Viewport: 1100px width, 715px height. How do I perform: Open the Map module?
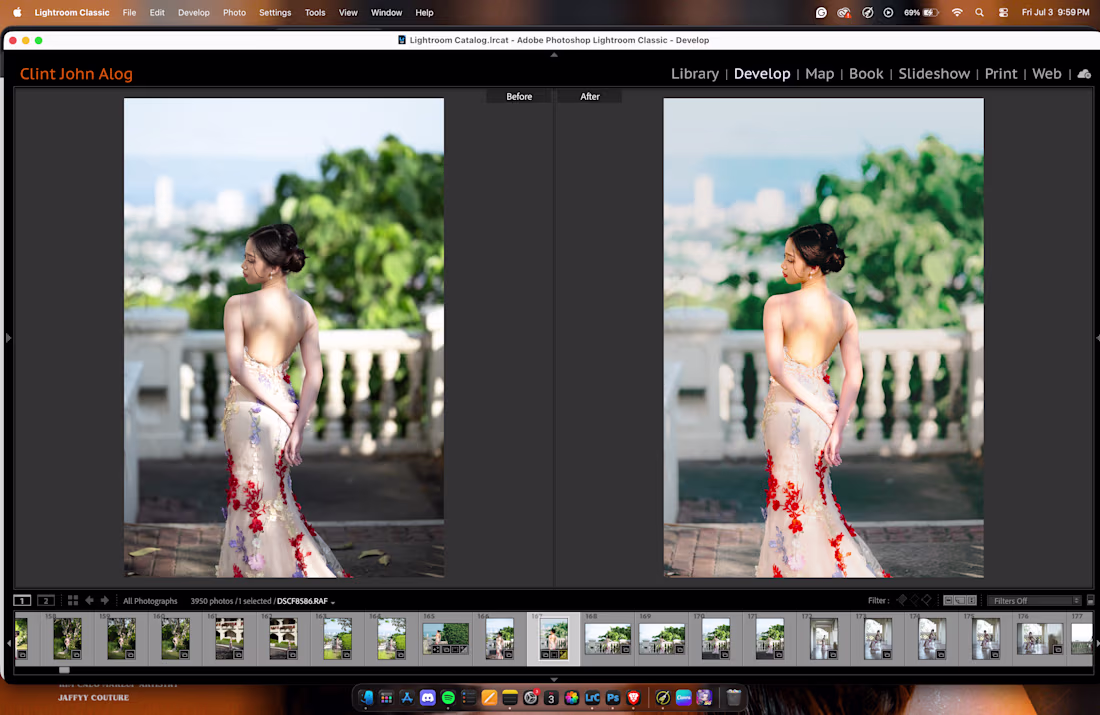pyautogui.click(x=819, y=74)
